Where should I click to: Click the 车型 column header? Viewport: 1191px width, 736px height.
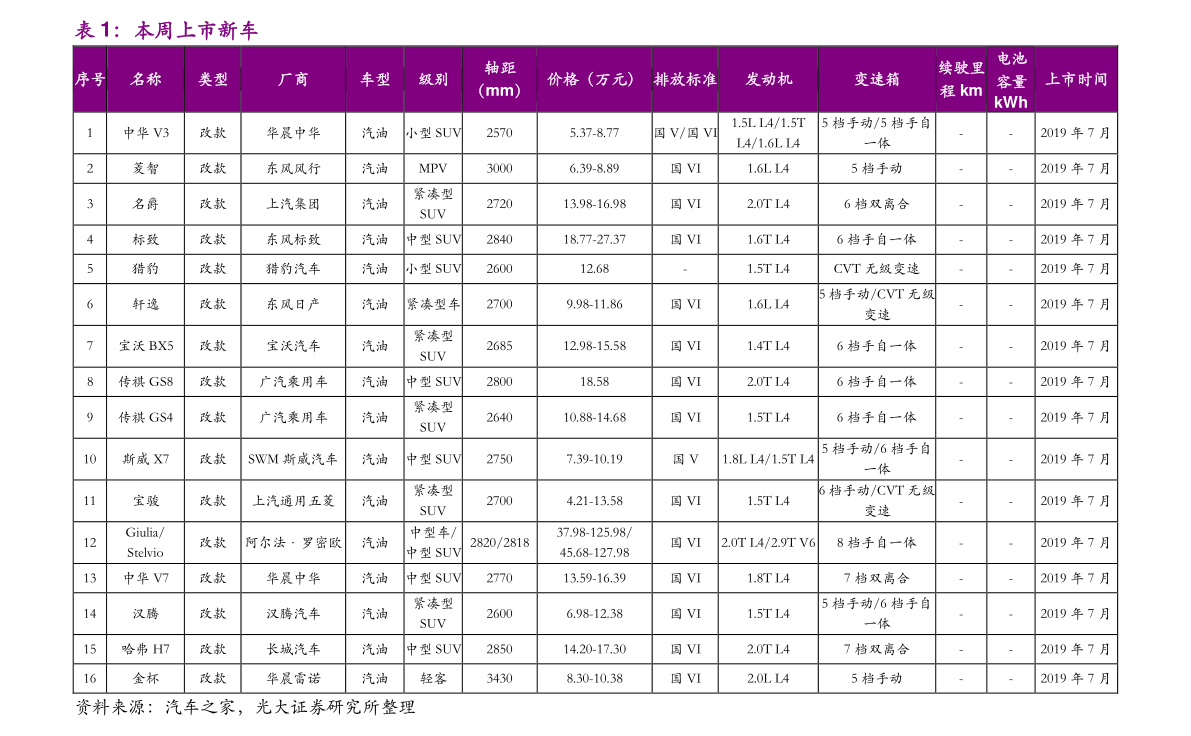click(375, 79)
